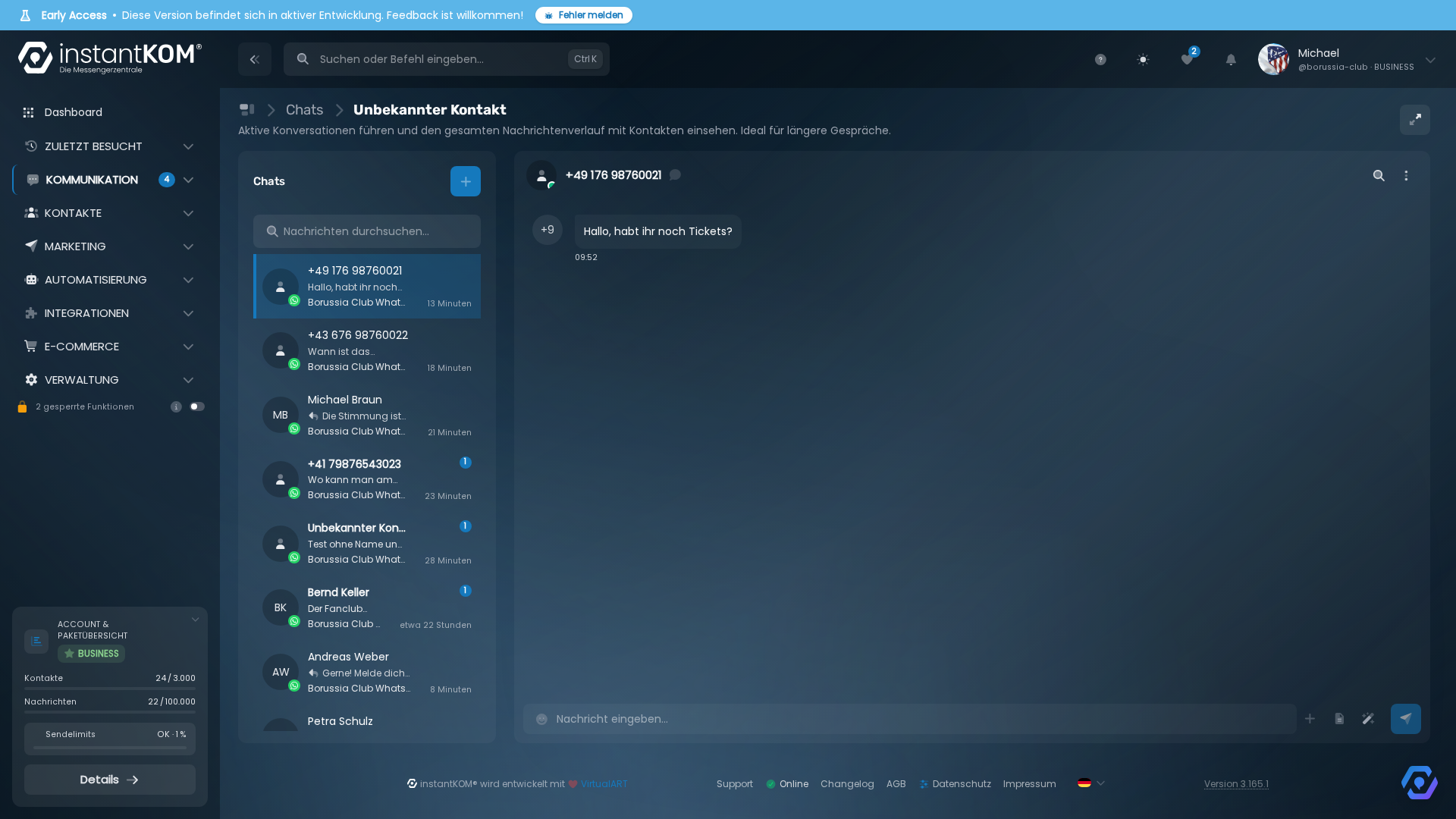Click Online status indicator in footer
Screen dimensions: 1456x819
(787, 784)
